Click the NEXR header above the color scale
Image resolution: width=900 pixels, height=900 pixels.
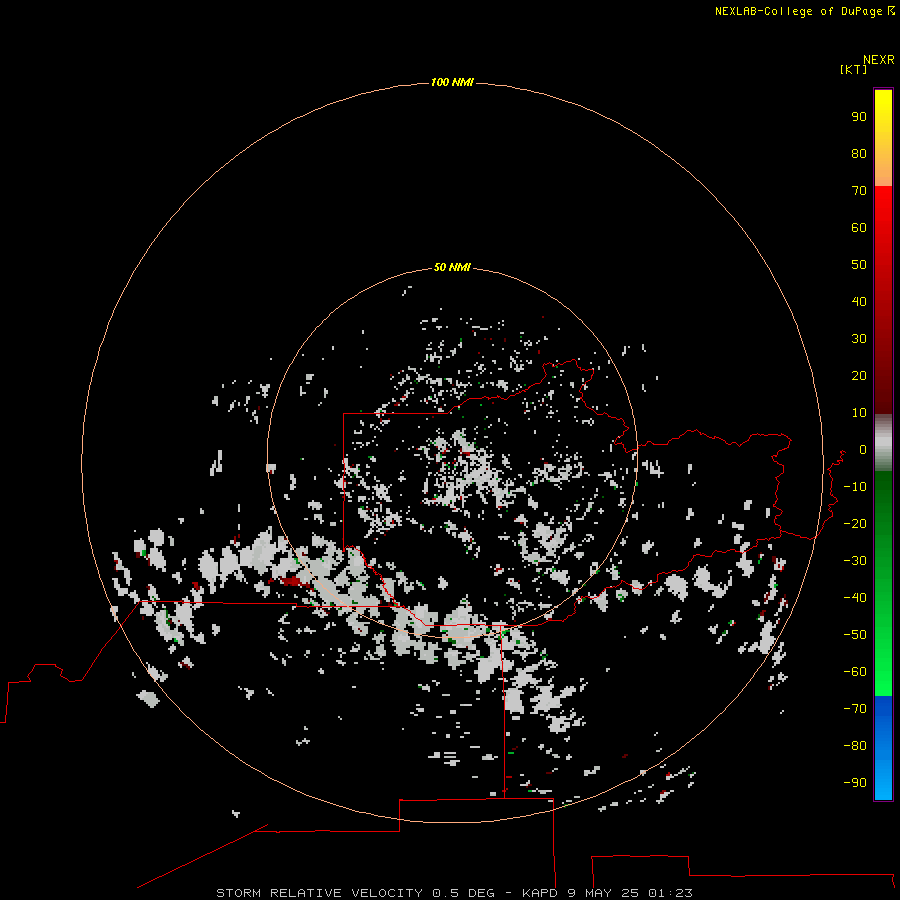[x=879, y=60]
